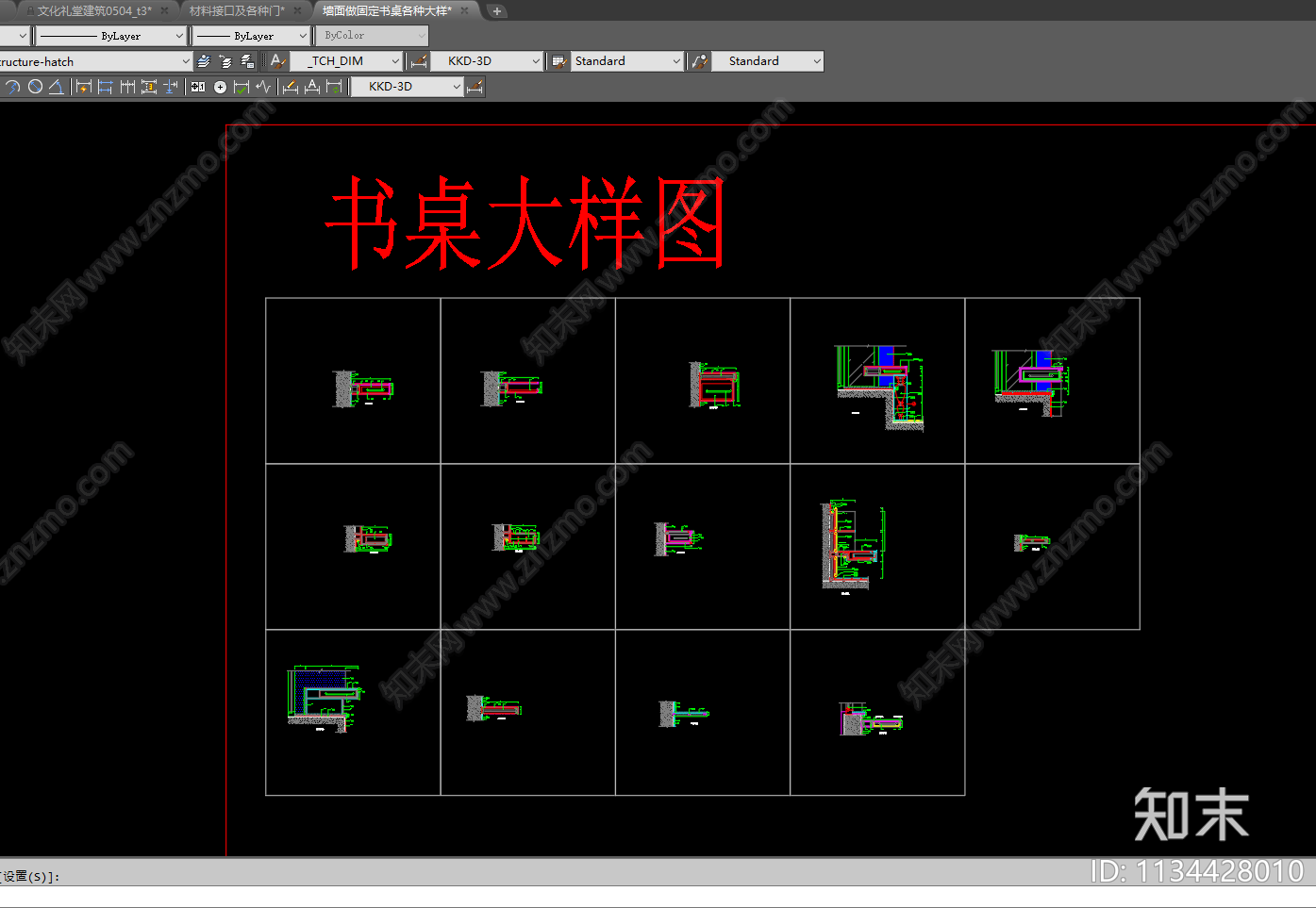The height and width of the screenshot is (908, 1316).
Task: Click the quick dimension icon
Action: [x=84, y=87]
